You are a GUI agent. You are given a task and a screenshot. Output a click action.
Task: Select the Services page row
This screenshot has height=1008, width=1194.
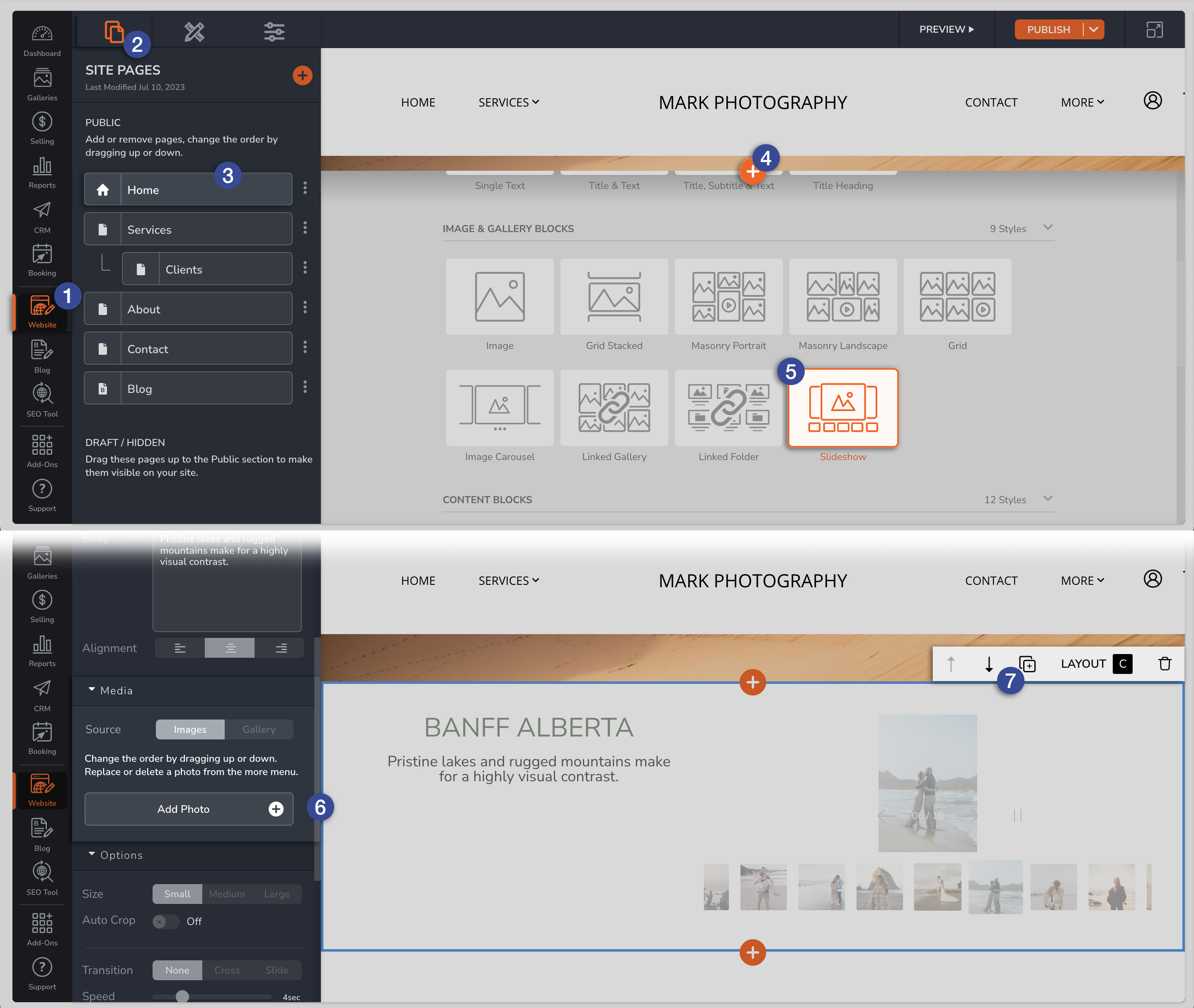[x=188, y=229]
